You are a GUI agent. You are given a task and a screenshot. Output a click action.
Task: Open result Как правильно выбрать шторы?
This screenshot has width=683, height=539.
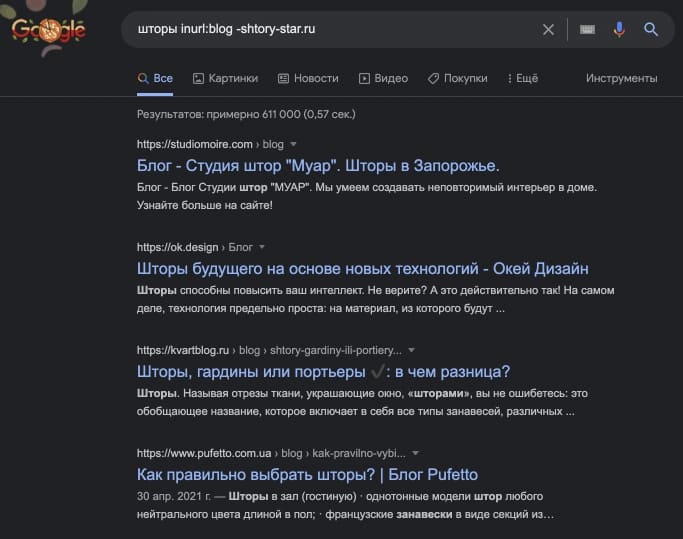(307, 475)
